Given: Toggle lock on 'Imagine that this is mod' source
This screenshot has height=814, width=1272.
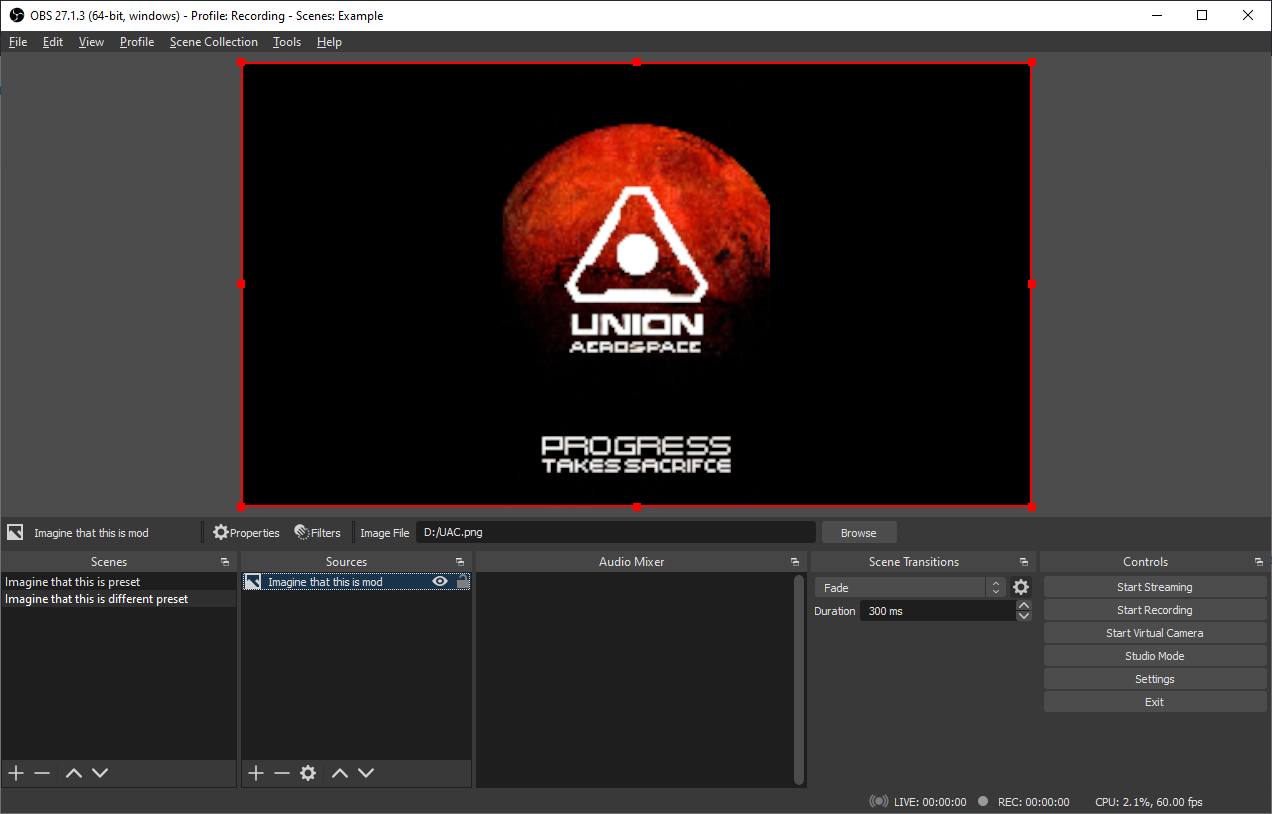Looking at the screenshot, I should (462, 582).
